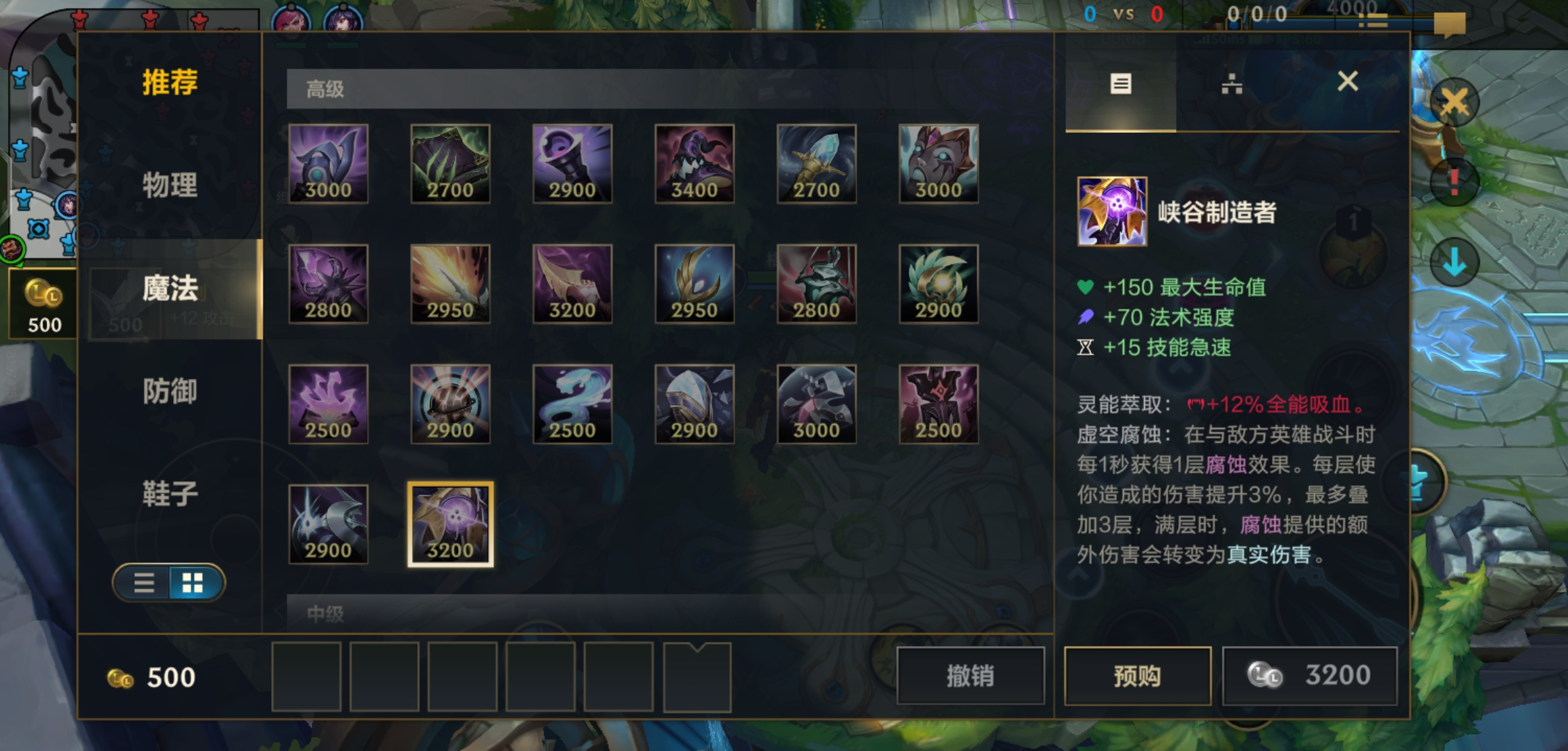
Task: Open the 鞋子 boots category
Action: tap(170, 494)
